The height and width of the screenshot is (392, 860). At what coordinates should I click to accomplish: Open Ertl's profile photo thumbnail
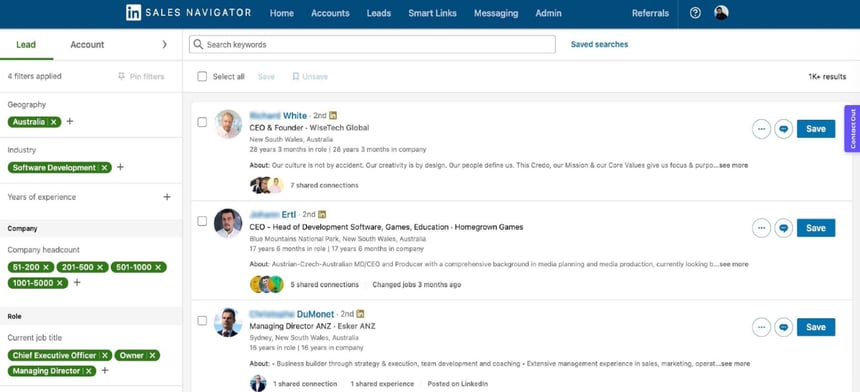pyautogui.click(x=228, y=223)
